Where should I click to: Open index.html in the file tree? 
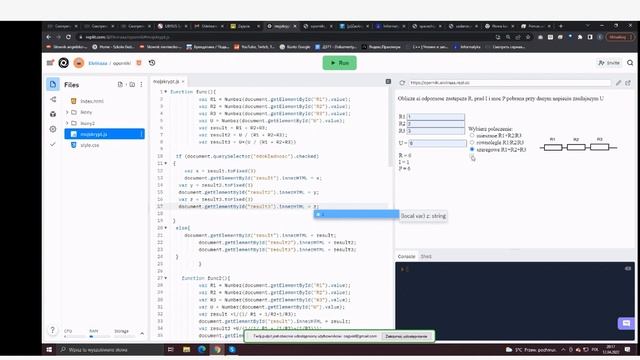click(x=92, y=101)
